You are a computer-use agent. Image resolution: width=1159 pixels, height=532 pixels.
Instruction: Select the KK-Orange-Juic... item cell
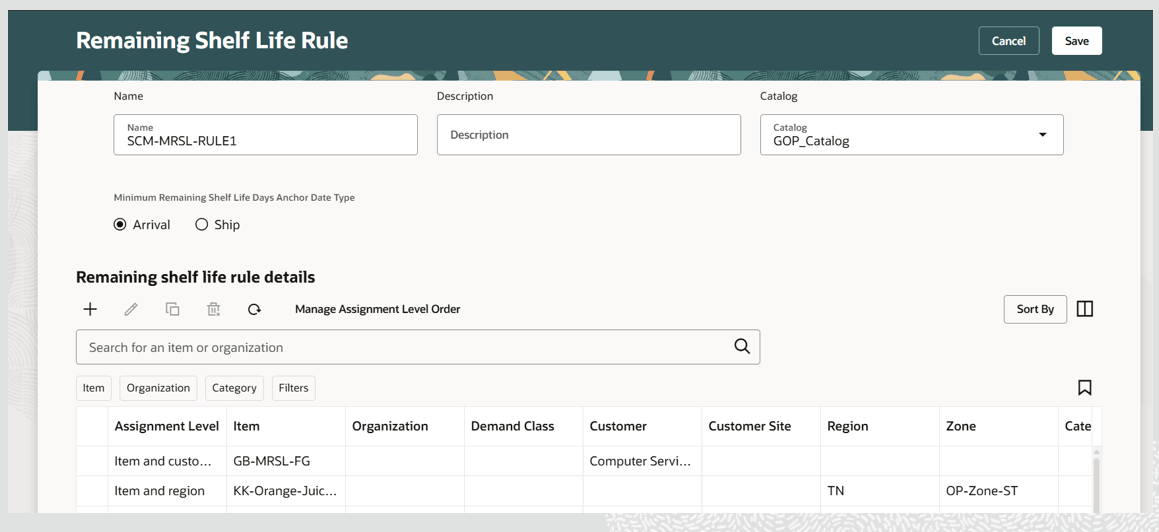pyautogui.click(x=286, y=491)
